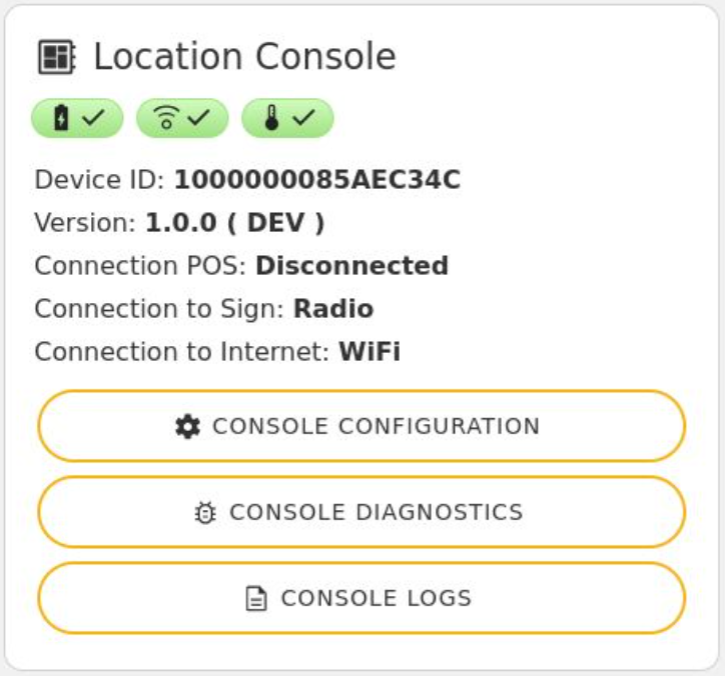
Task: Click the document icon in Console Logs
Action: coord(257,599)
